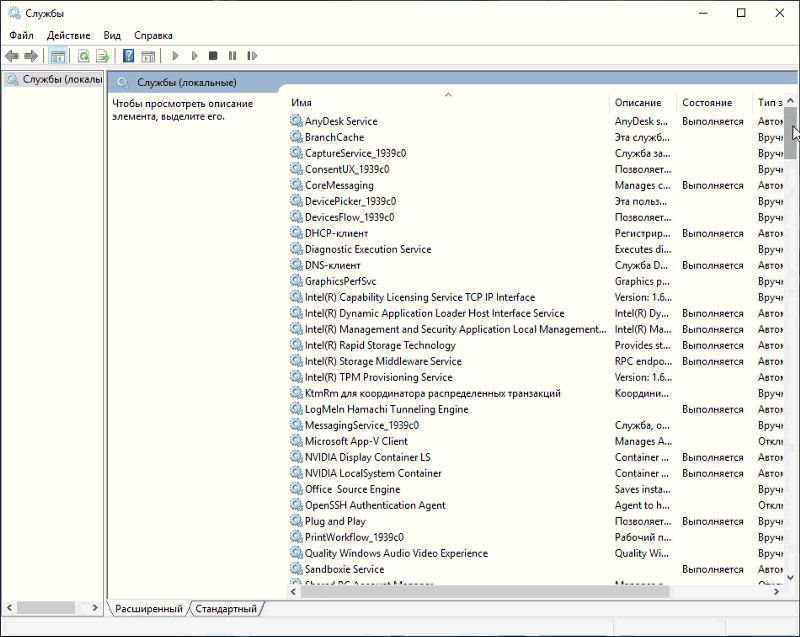Click the Export list toolbar icon

(103, 56)
